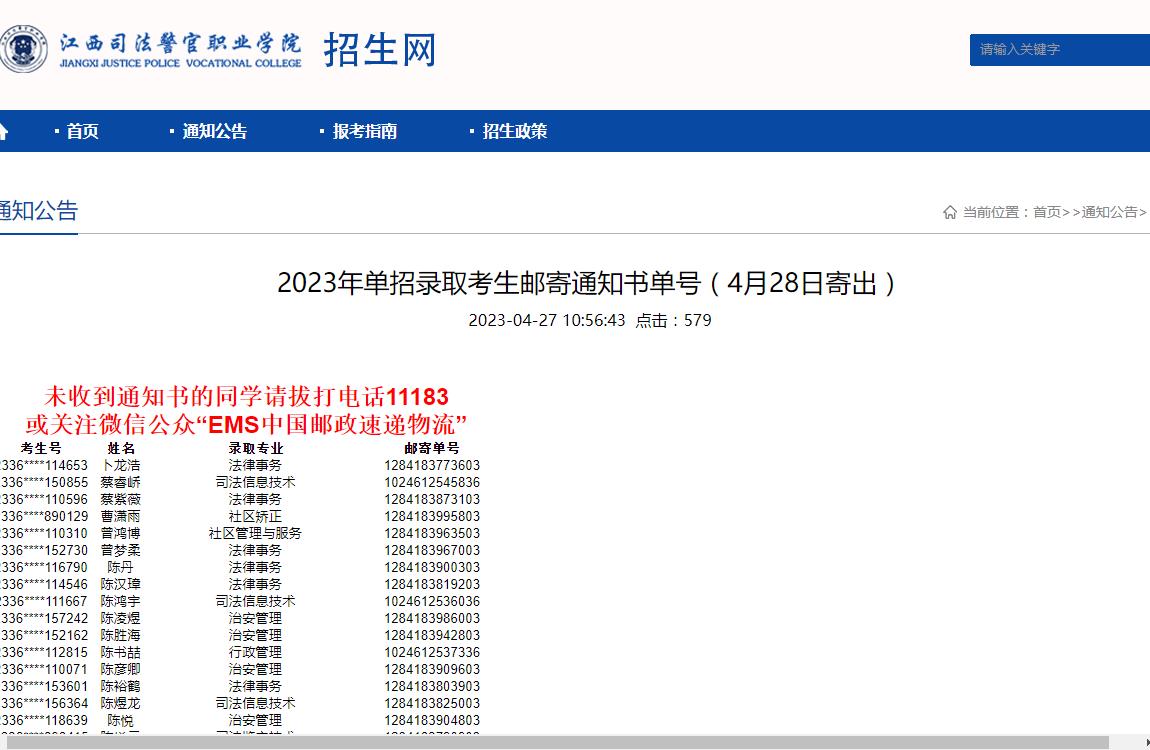Image resolution: width=1150 pixels, height=750 pixels.
Task: Select the name 陈丹
Action: pyautogui.click(x=121, y=567)
